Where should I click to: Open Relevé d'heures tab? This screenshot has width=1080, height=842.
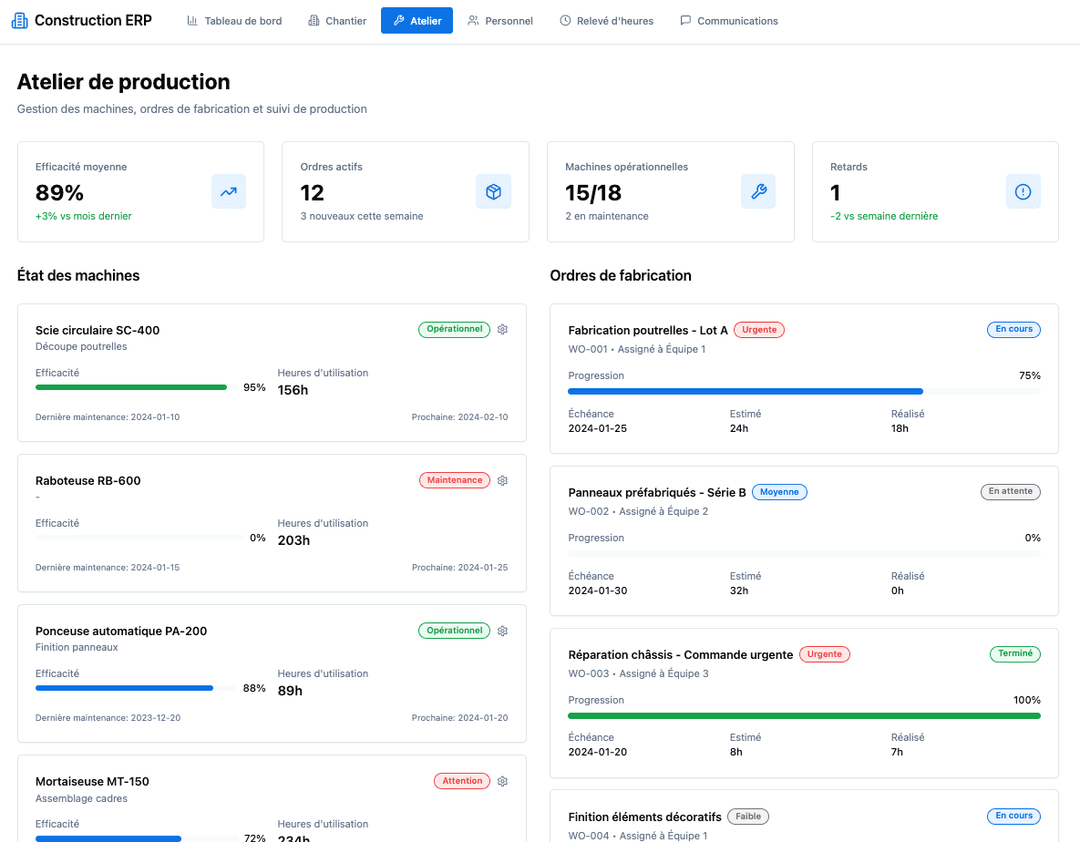(x=606, y=21)
